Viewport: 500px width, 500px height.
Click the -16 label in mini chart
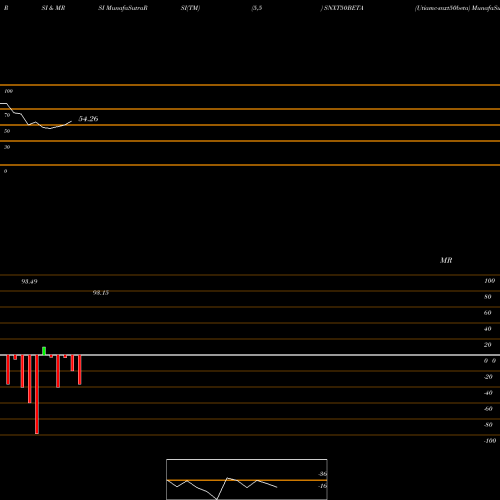pos(323,486)
